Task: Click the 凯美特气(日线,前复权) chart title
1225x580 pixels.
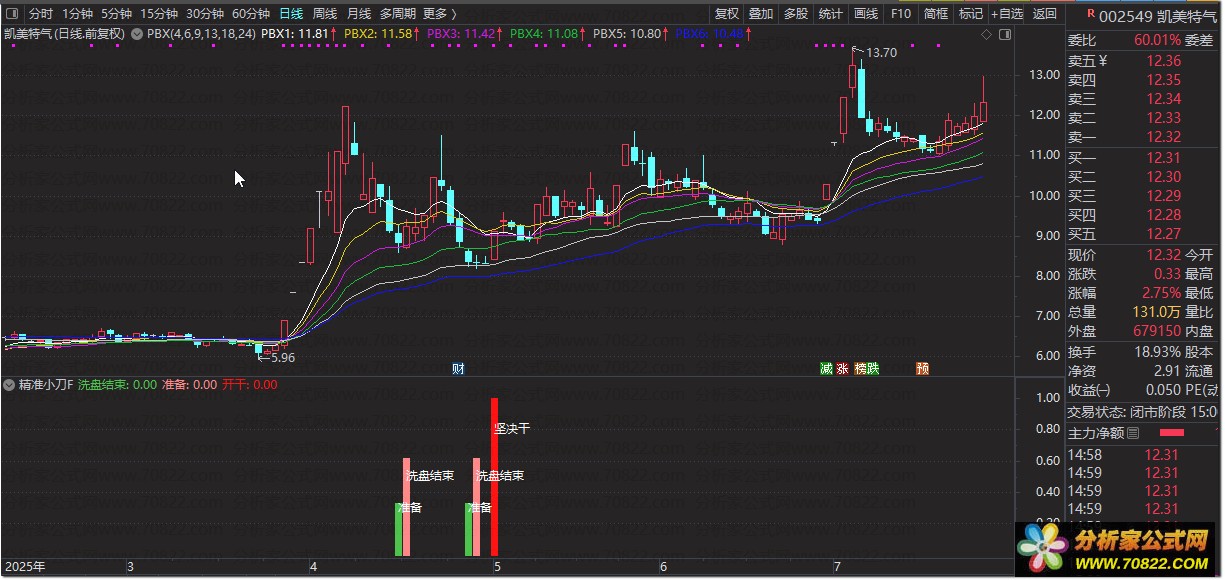Action: coord(65,34)
